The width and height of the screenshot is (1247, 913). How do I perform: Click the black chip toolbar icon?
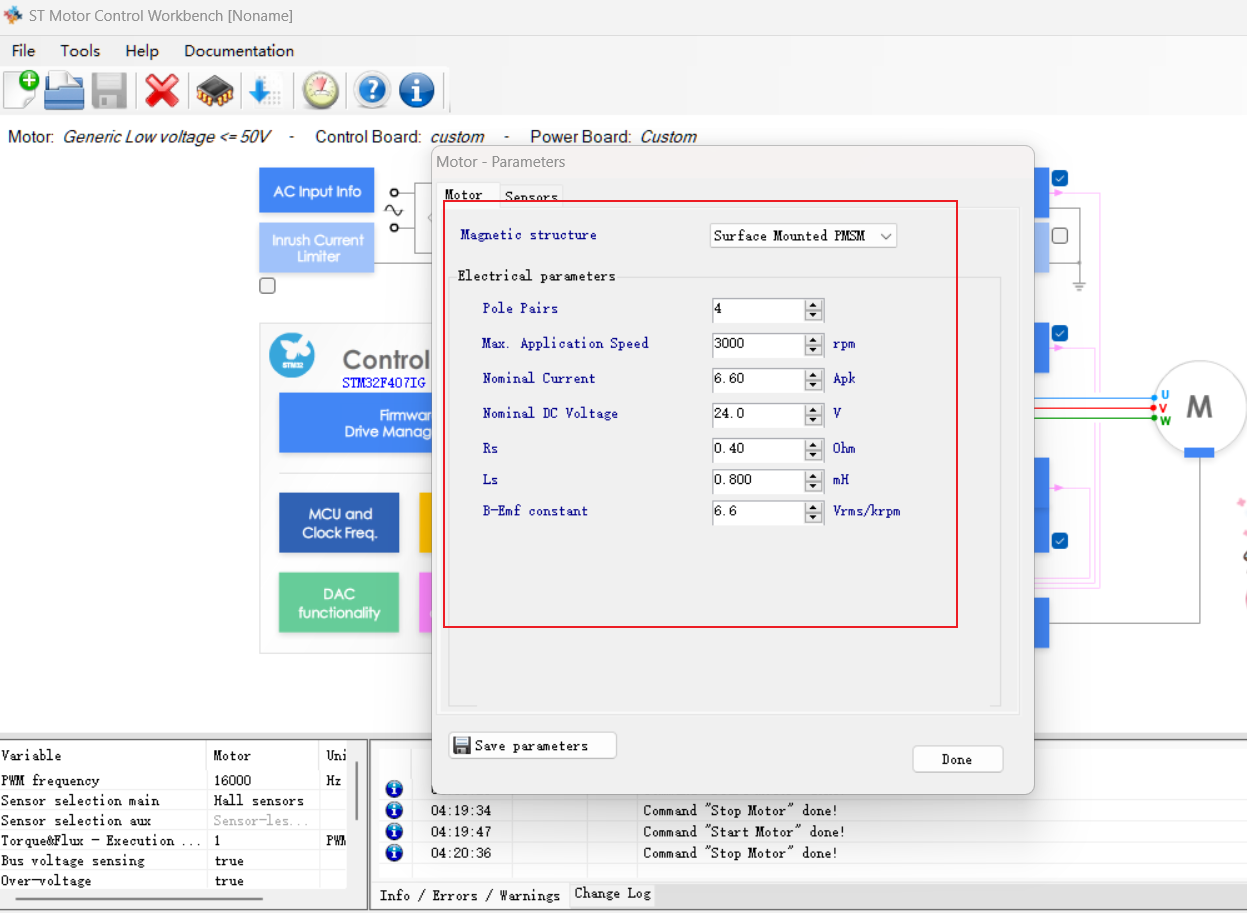click(214, 91)
